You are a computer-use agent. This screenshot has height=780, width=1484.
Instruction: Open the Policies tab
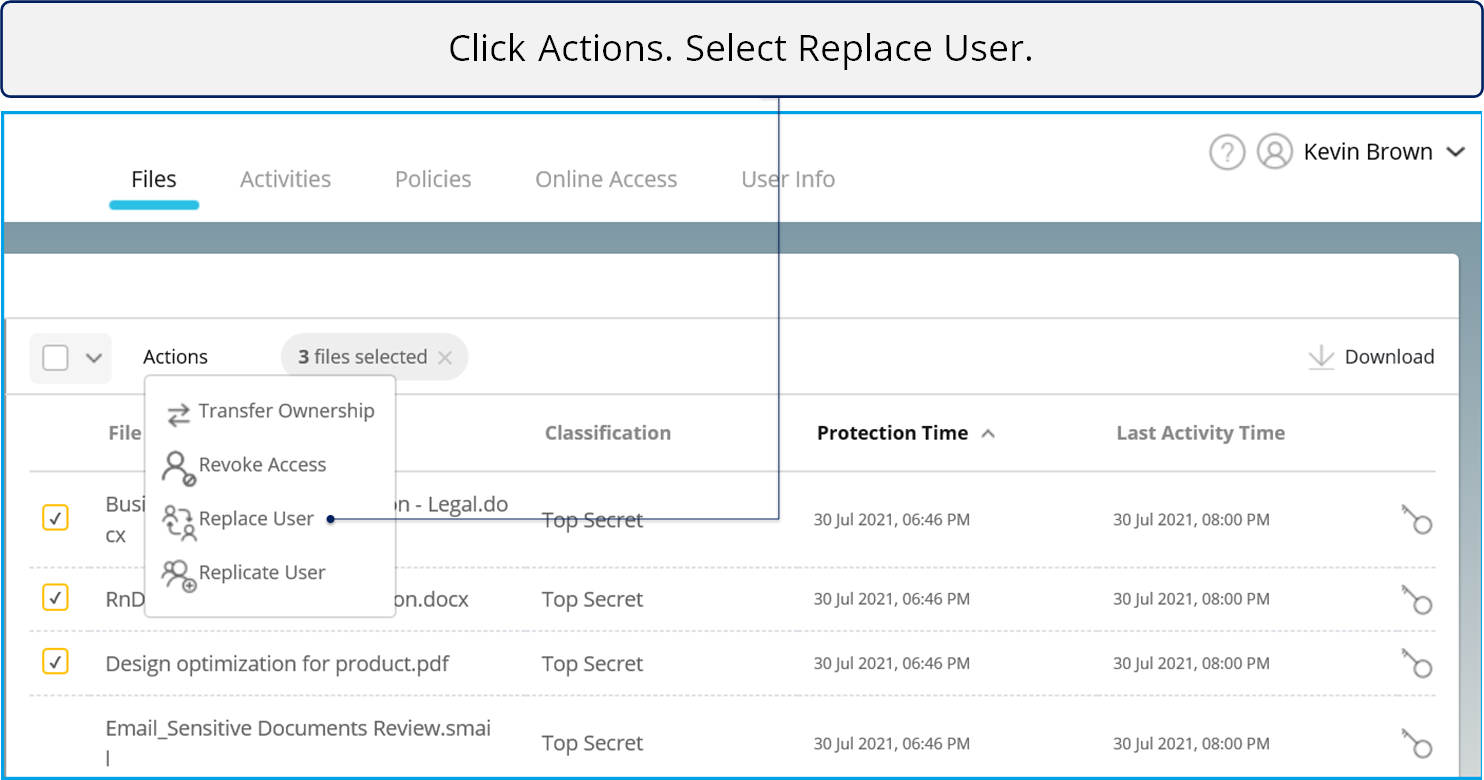click(x=433, y=180)
